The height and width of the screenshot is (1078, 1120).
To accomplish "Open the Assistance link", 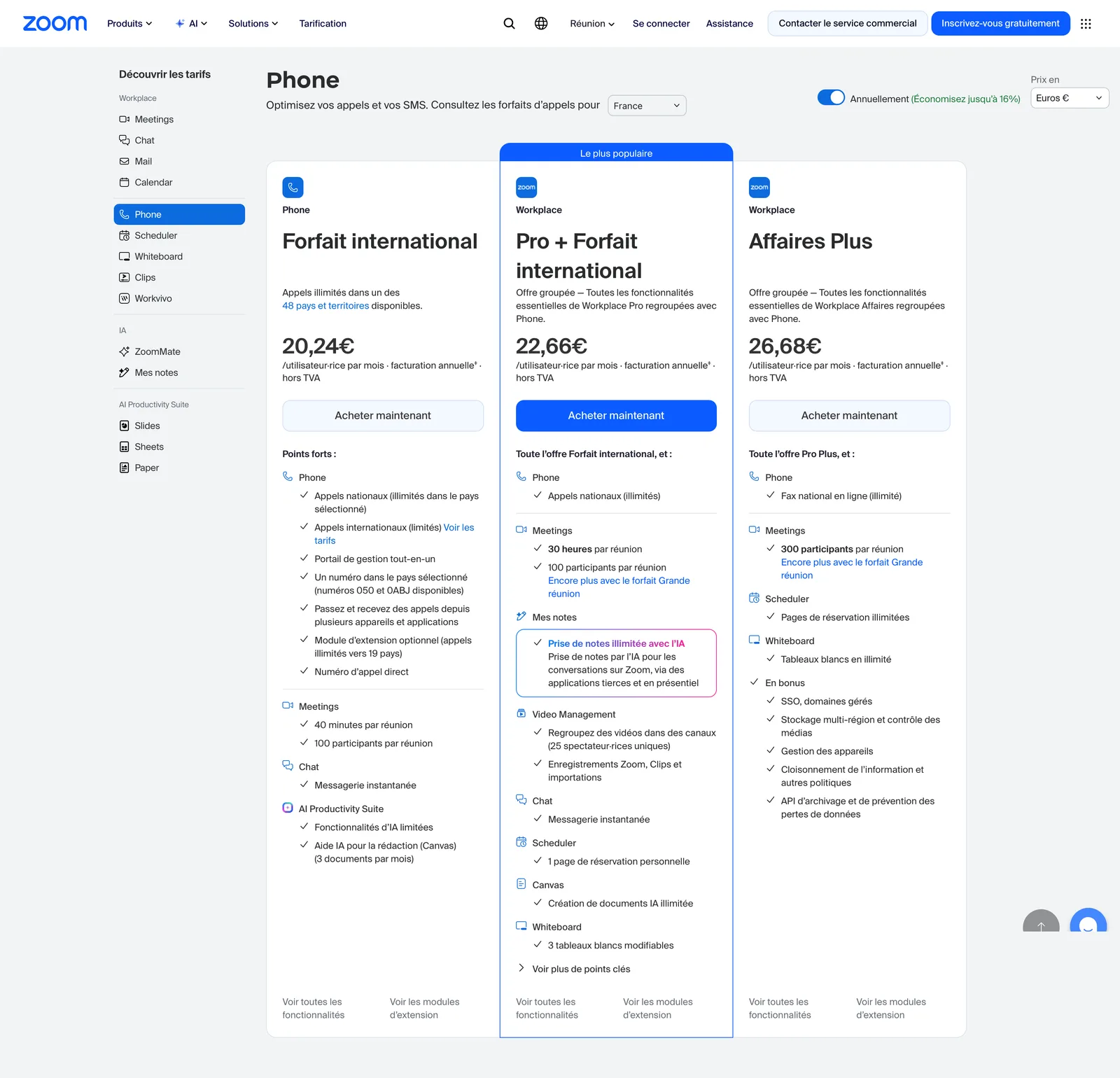I will pyautogui.click(x=729, y=24).
